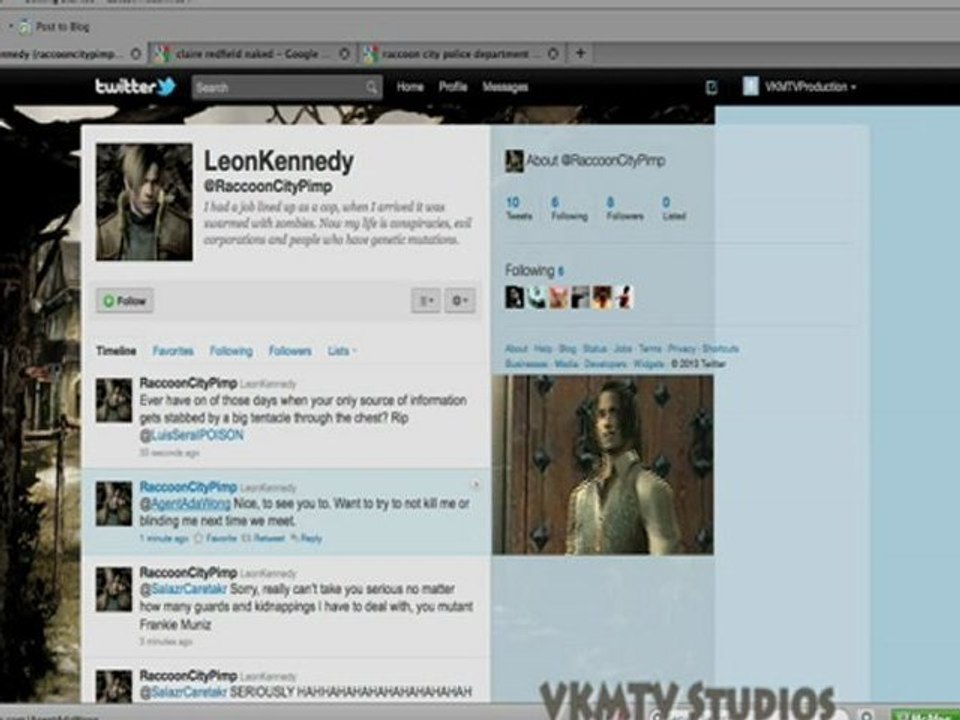Click avatar on the LuisSeraIPOISON tweet
The image size is (960, 720).
click(x=114, y=400)
